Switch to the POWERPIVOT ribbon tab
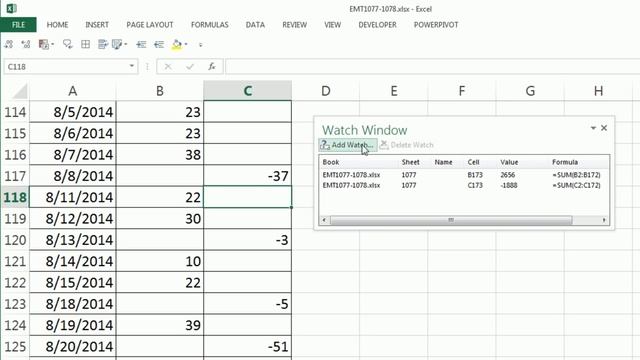640x360 pixels. pyautogui.click(x=436, y=24)
